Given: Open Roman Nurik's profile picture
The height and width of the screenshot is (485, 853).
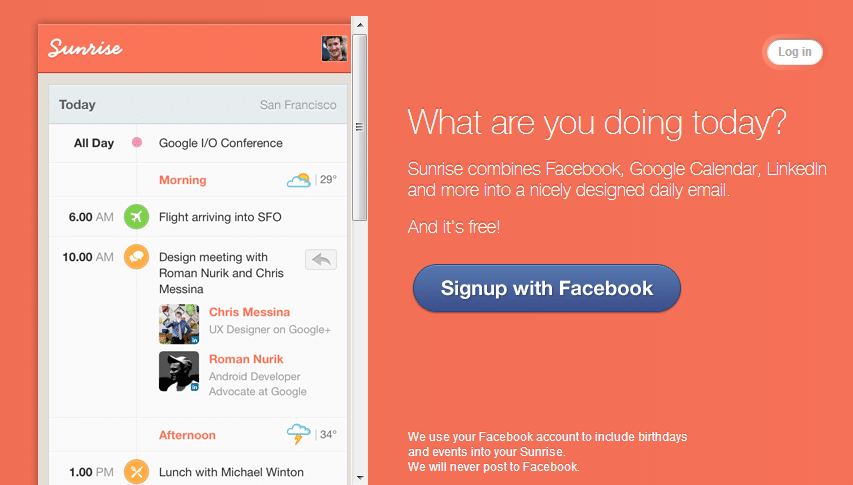Looking at the screenshot, I should click(179, 371).
